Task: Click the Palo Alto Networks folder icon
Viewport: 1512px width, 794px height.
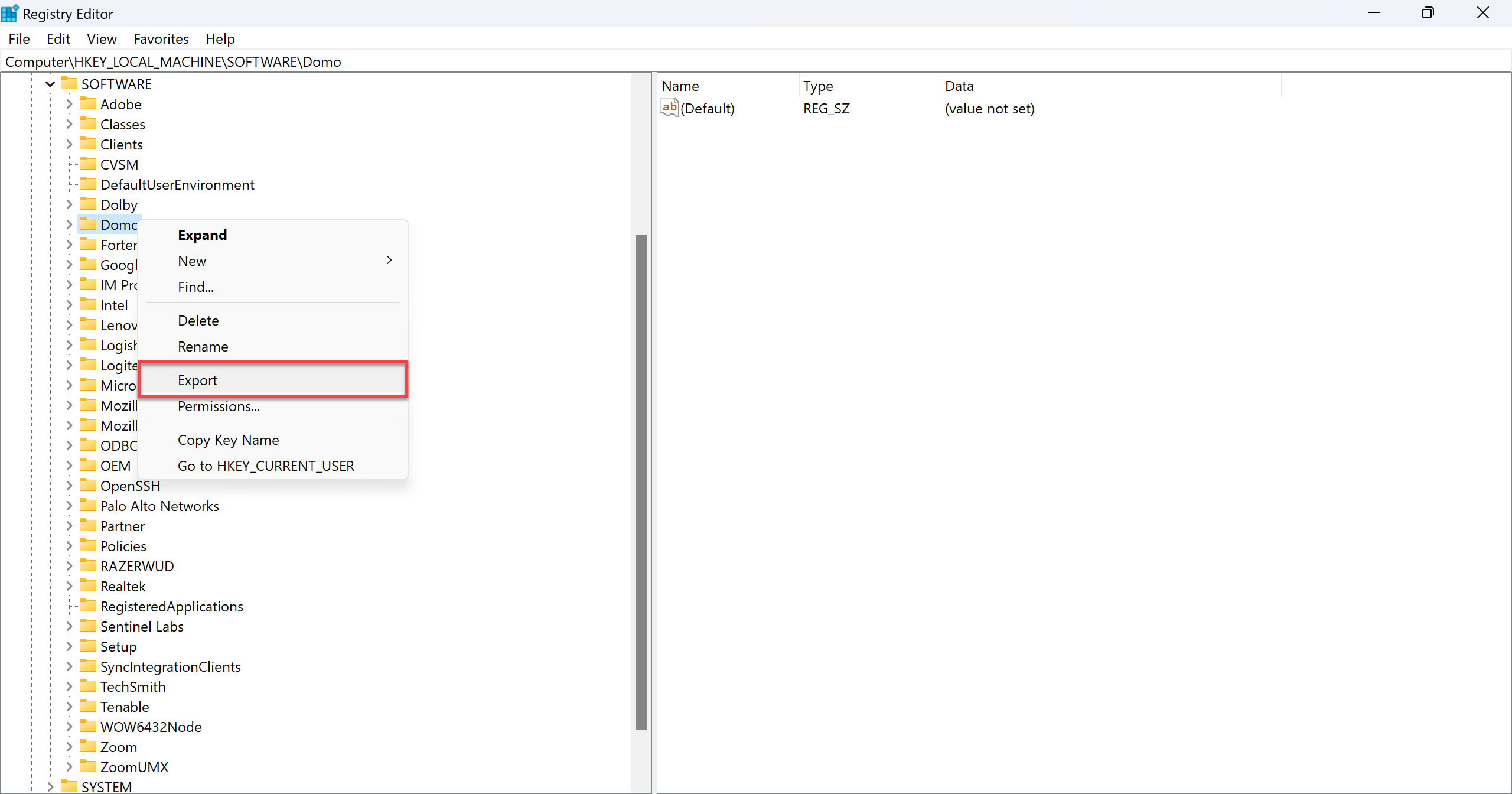Action: coord(87,506)
